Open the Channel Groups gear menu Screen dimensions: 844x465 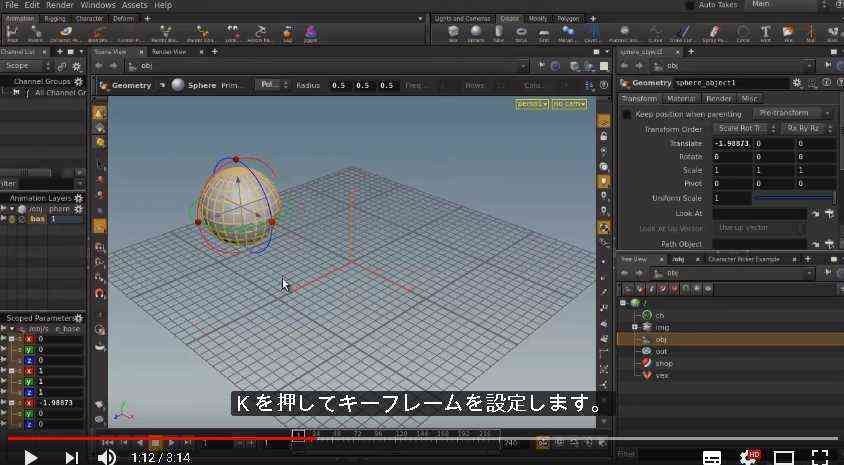click(x=78, y=82)
